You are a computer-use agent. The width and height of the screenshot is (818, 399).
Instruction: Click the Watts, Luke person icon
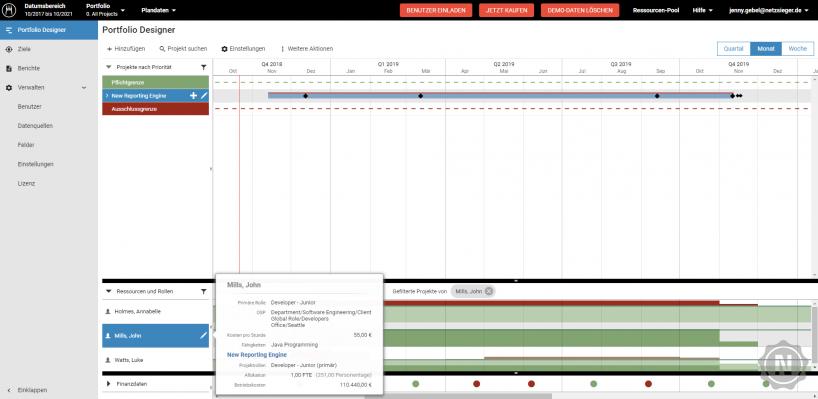tap(108, 360)
